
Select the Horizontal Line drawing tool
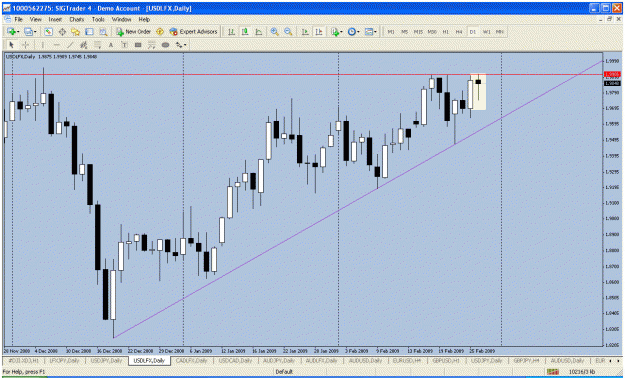click(x=56, y=45)
